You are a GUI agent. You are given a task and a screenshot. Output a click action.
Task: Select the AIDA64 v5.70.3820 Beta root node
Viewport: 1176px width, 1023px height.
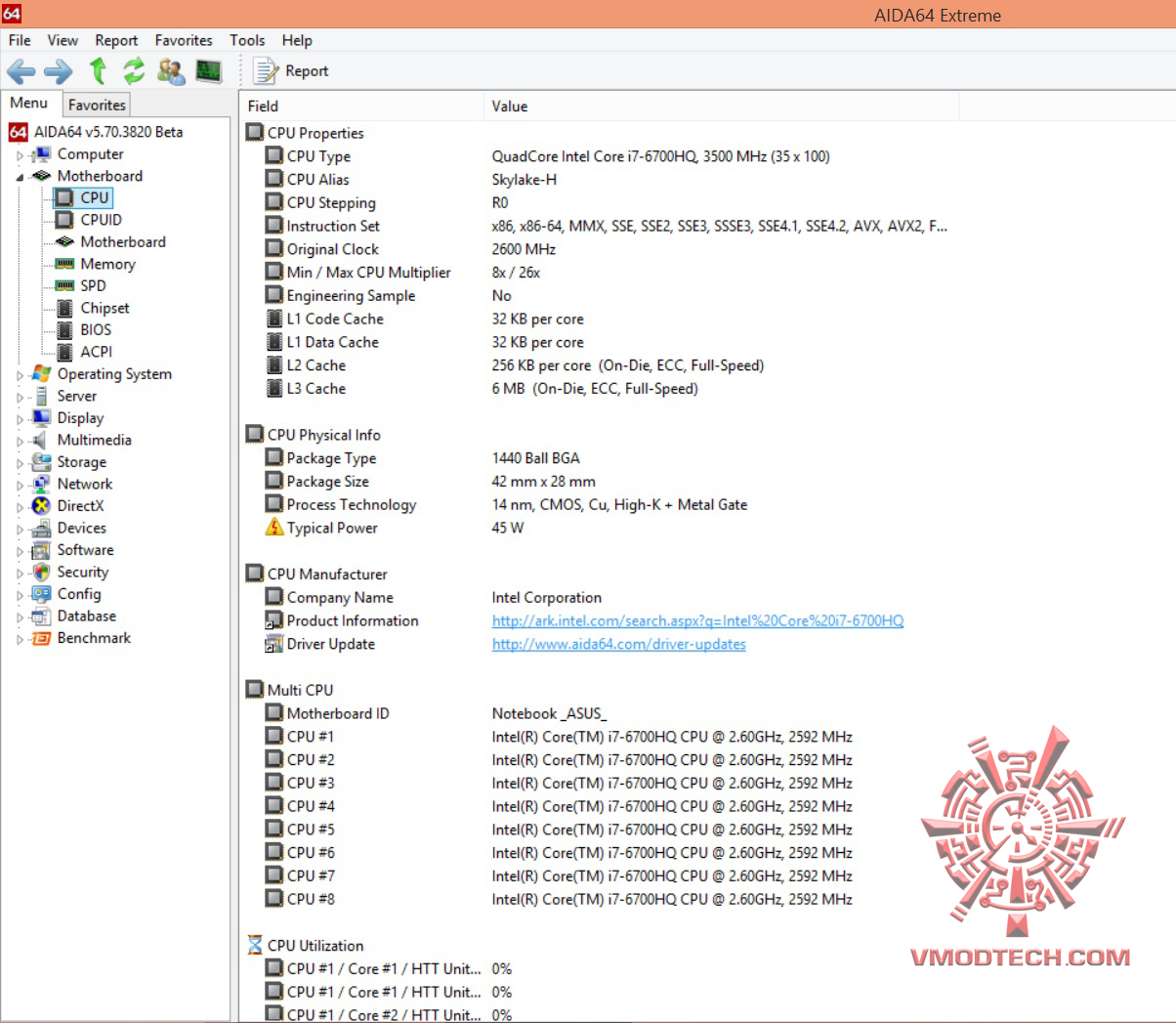pos(107,132)
